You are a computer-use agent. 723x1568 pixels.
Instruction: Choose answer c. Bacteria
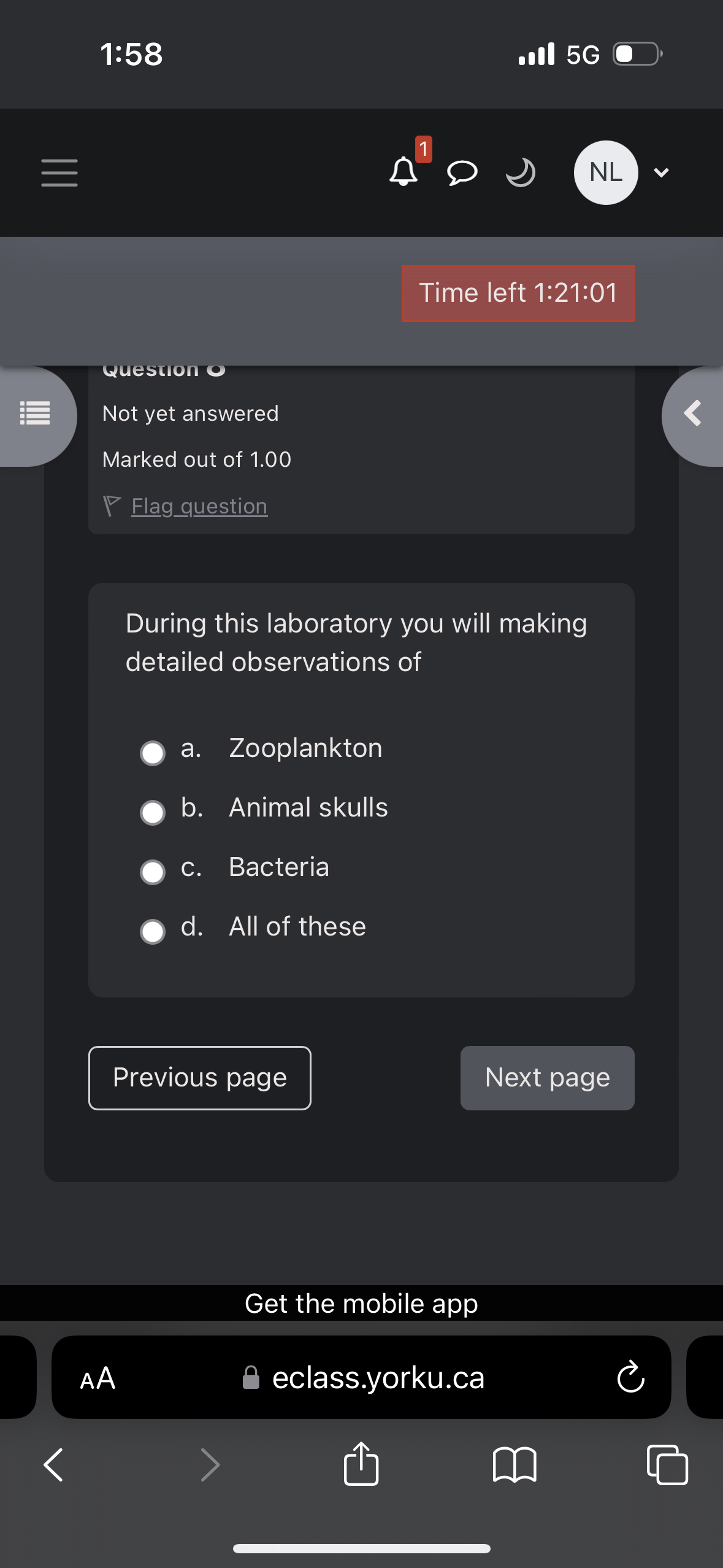153,872
